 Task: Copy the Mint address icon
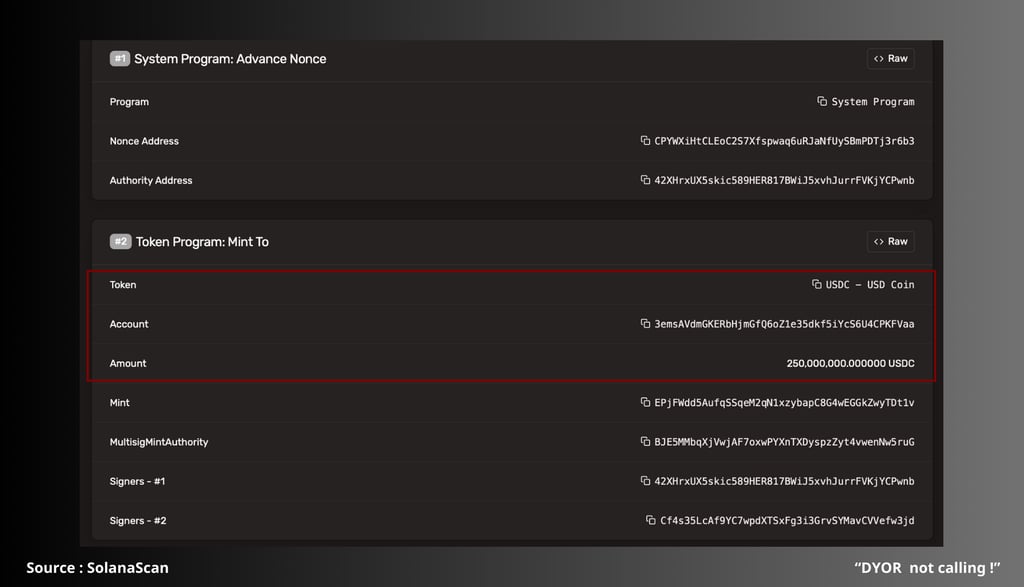click(x=645, y=402)
